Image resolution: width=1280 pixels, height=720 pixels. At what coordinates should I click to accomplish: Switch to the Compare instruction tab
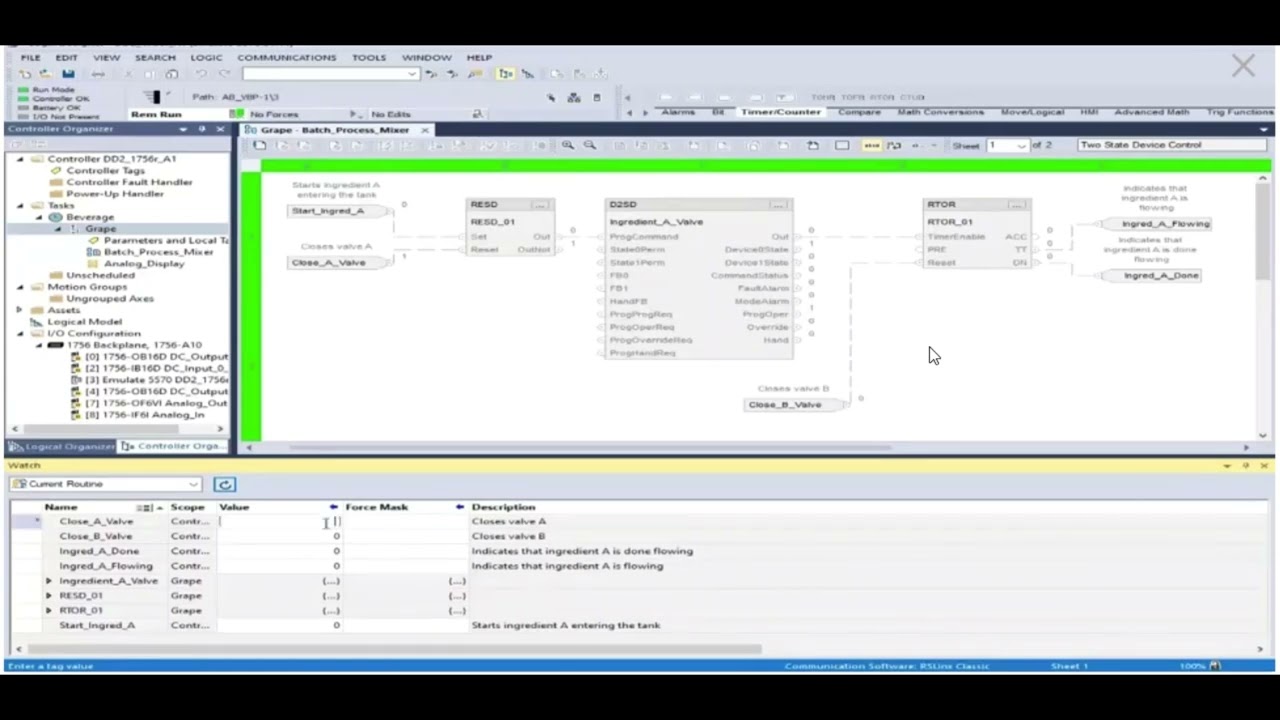pyautogui.click(x=859, y=112)
